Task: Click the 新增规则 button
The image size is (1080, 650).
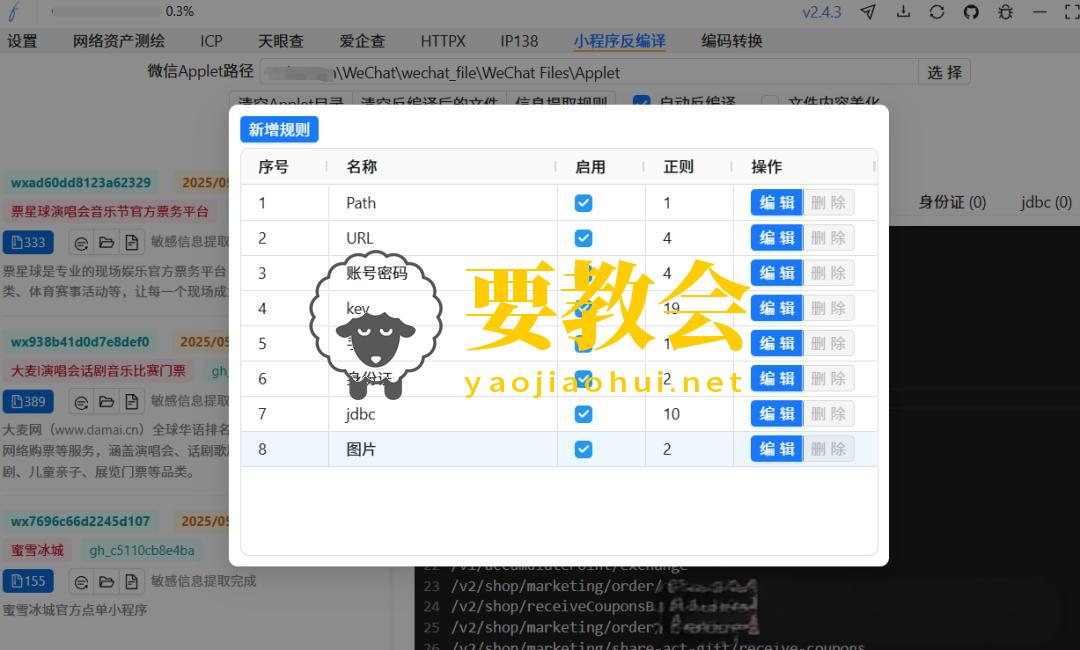Action: tap(279, 129)
